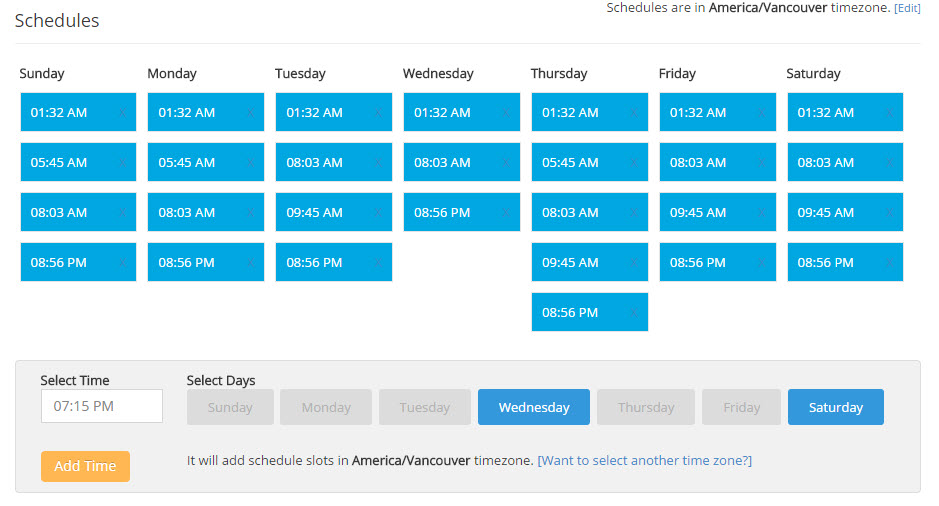
Task: Enable Tuesday in Select Days
Action: coord(425,407)
